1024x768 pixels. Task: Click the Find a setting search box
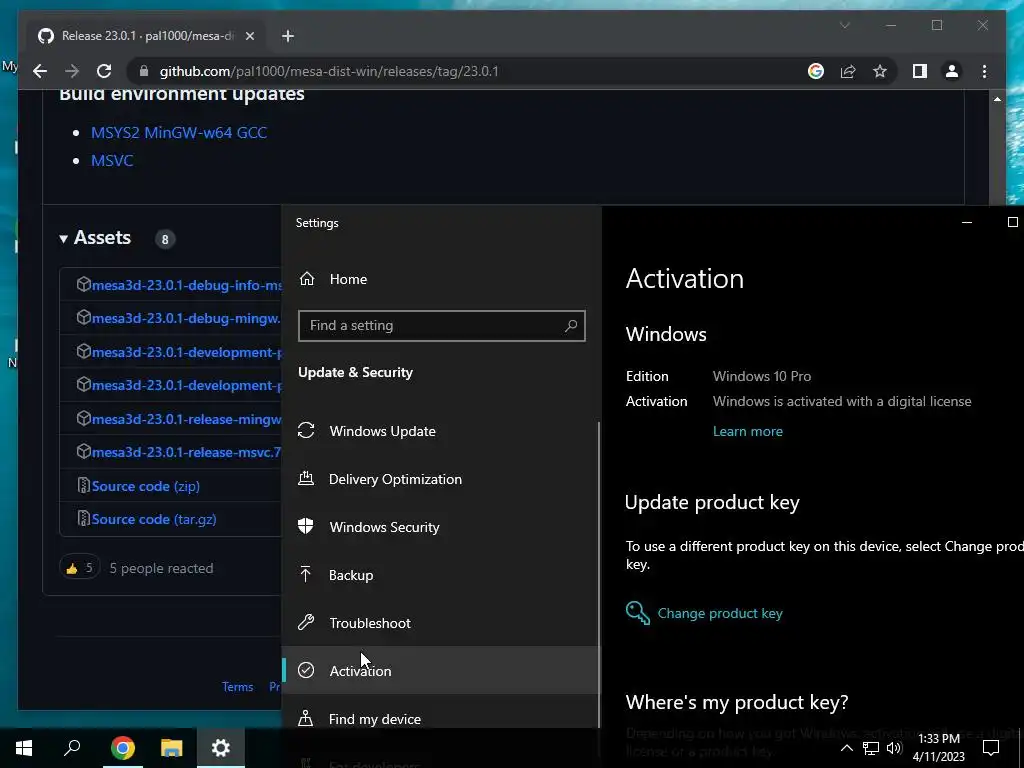441,325
